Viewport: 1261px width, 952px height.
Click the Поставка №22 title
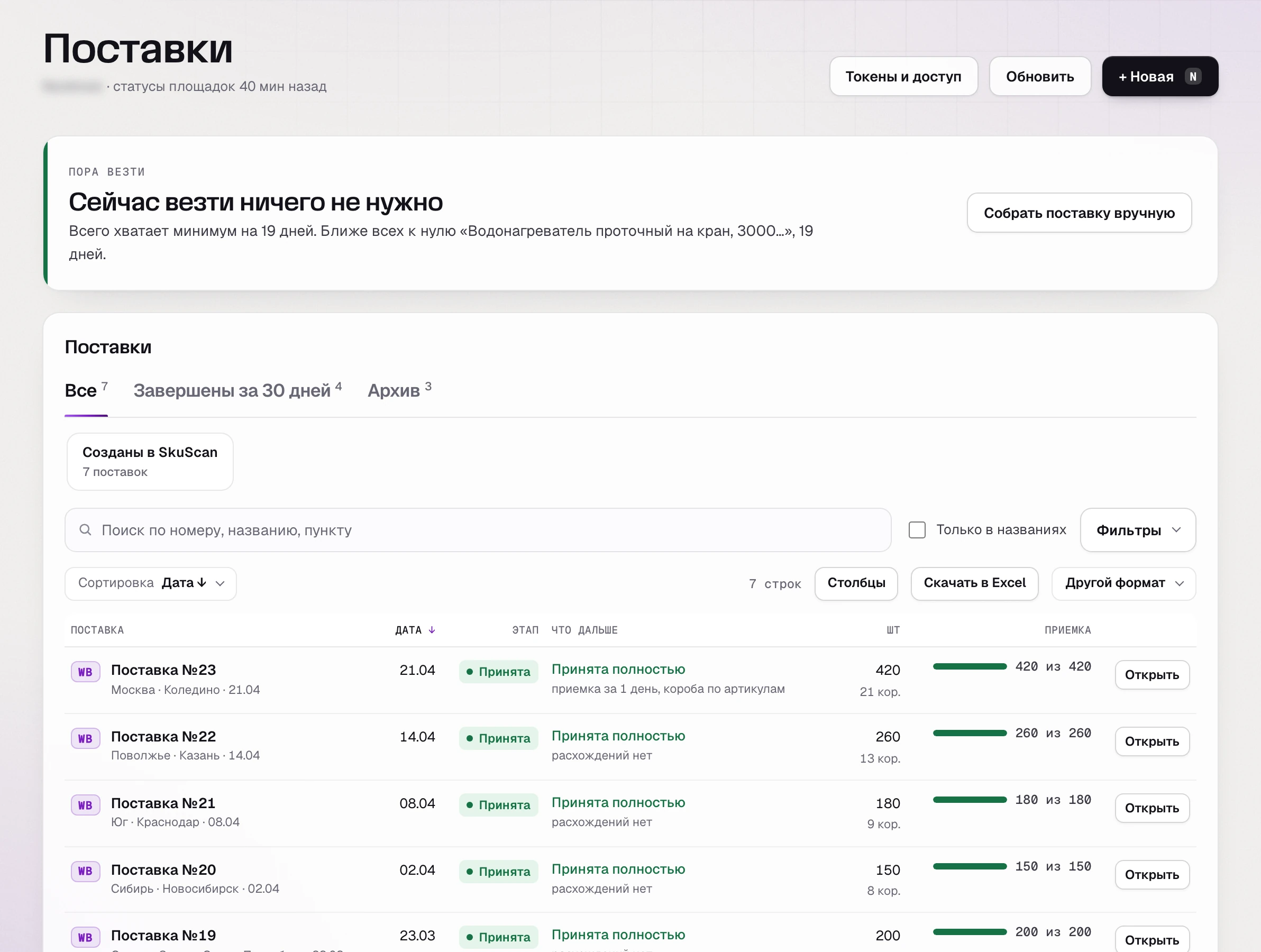point(163,737)
